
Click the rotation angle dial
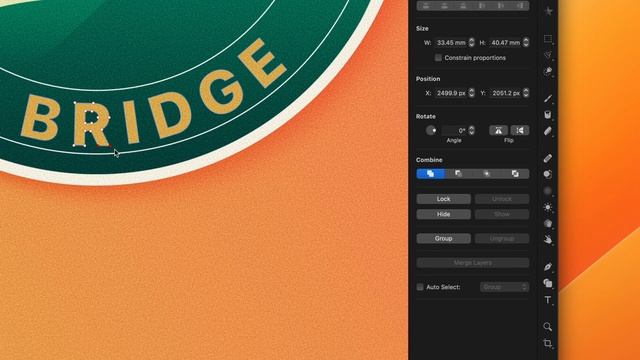pos(431,131)
